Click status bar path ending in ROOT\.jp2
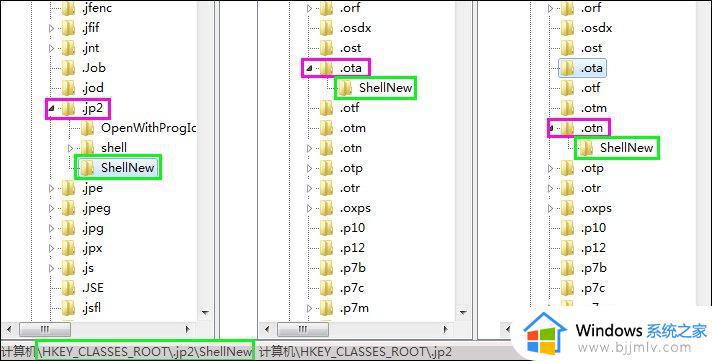The width and height of the screenshot is (712, 361). [356, 351]
